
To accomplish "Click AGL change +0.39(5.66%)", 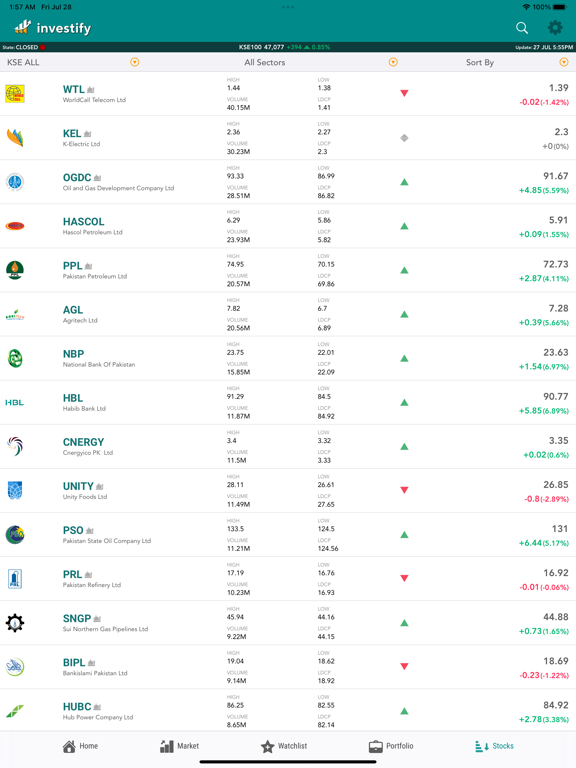I will pyautogui.click(x=544, y=322).
